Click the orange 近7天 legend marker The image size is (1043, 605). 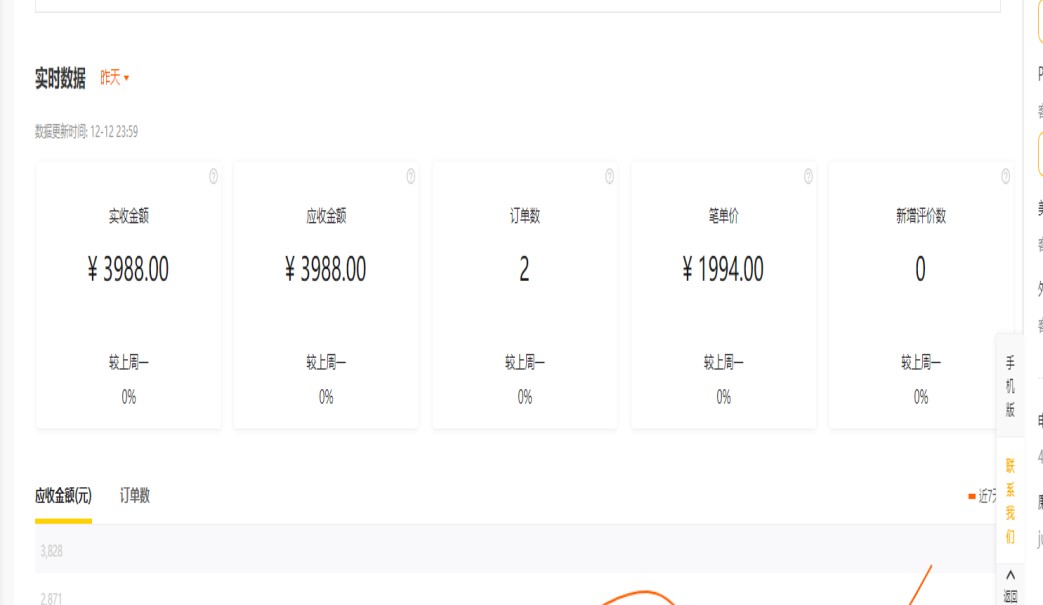(x=971, y=496)
